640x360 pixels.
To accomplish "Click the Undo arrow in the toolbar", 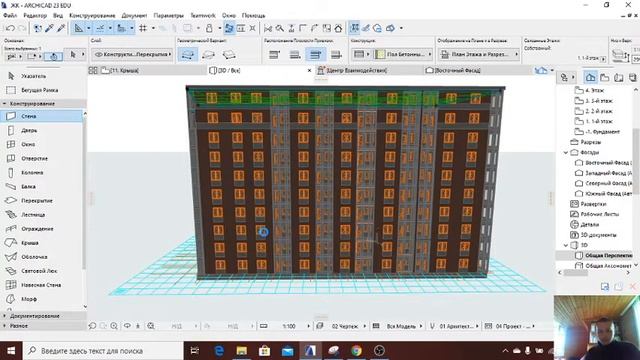I will 10,28.
